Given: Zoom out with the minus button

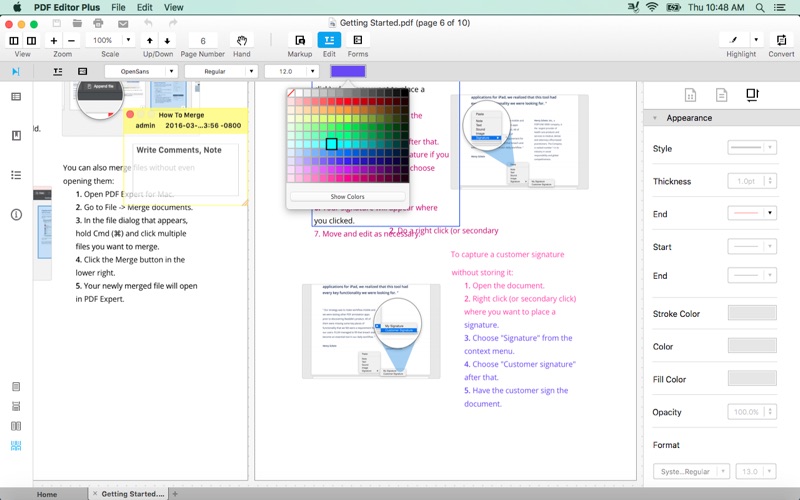Looking at the screenshot, I should (x=71, y=40).
